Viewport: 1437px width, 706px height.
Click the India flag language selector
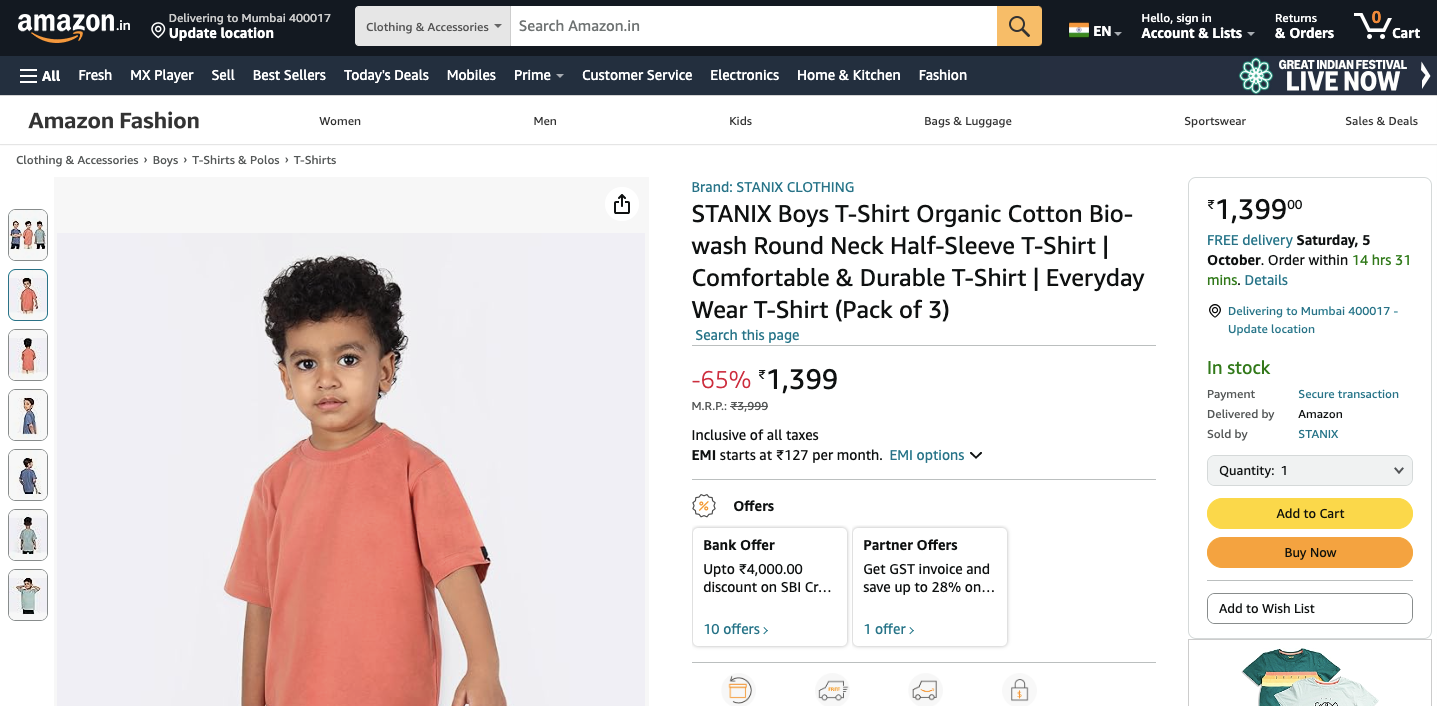click(x=1094, y=31)
